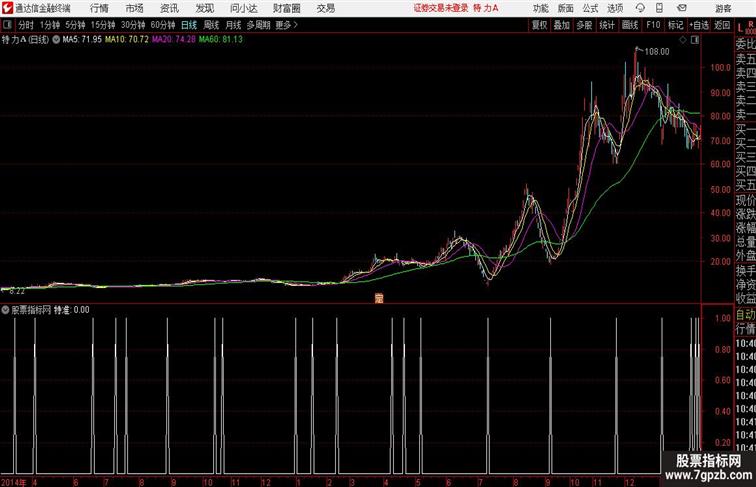Switch to the 1分钟 period tab
756x487 pixels.
[x=50, y=25]
